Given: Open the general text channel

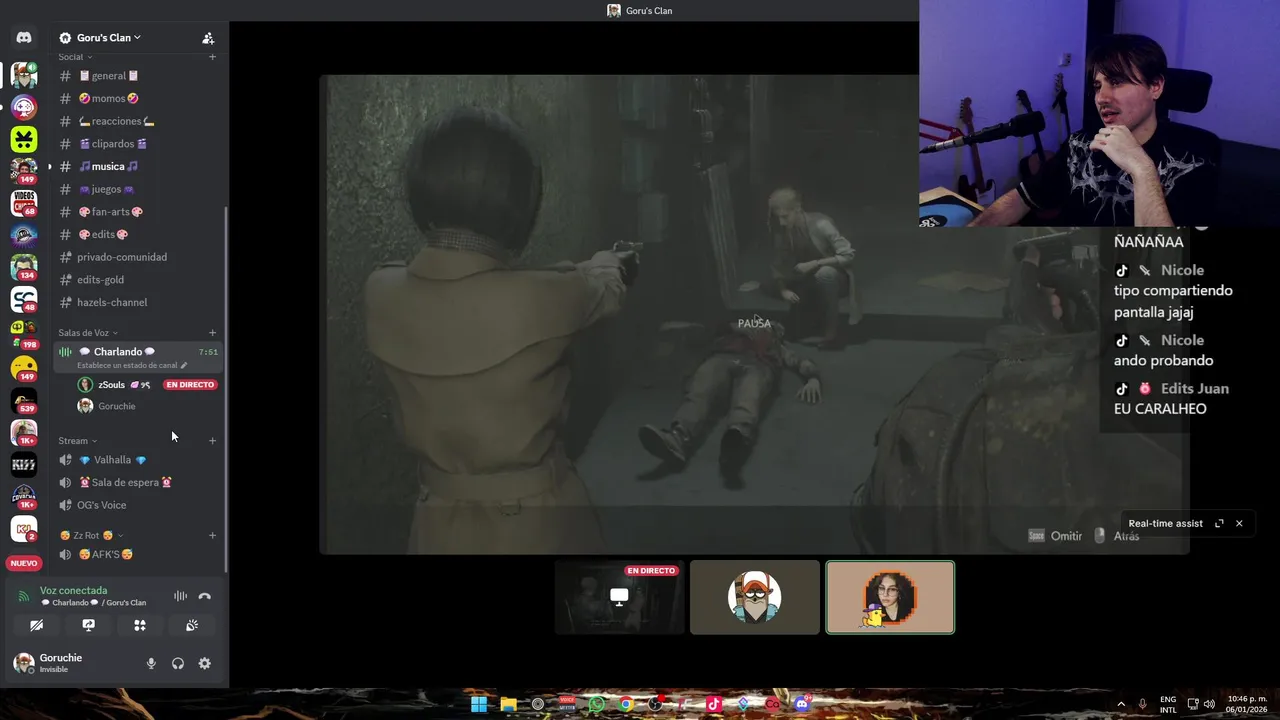Looking at the screenshot, I should pos(138,76).
